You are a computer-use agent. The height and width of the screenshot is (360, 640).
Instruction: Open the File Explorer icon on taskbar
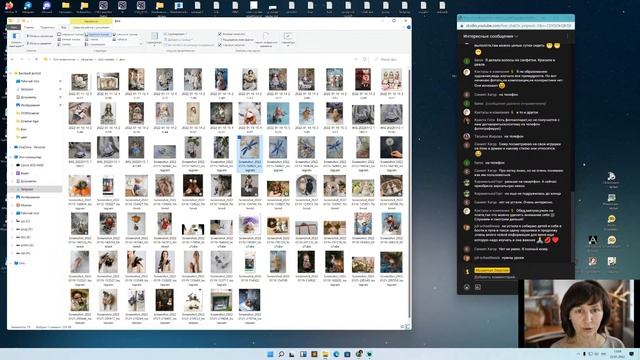(x=325, y=354)
